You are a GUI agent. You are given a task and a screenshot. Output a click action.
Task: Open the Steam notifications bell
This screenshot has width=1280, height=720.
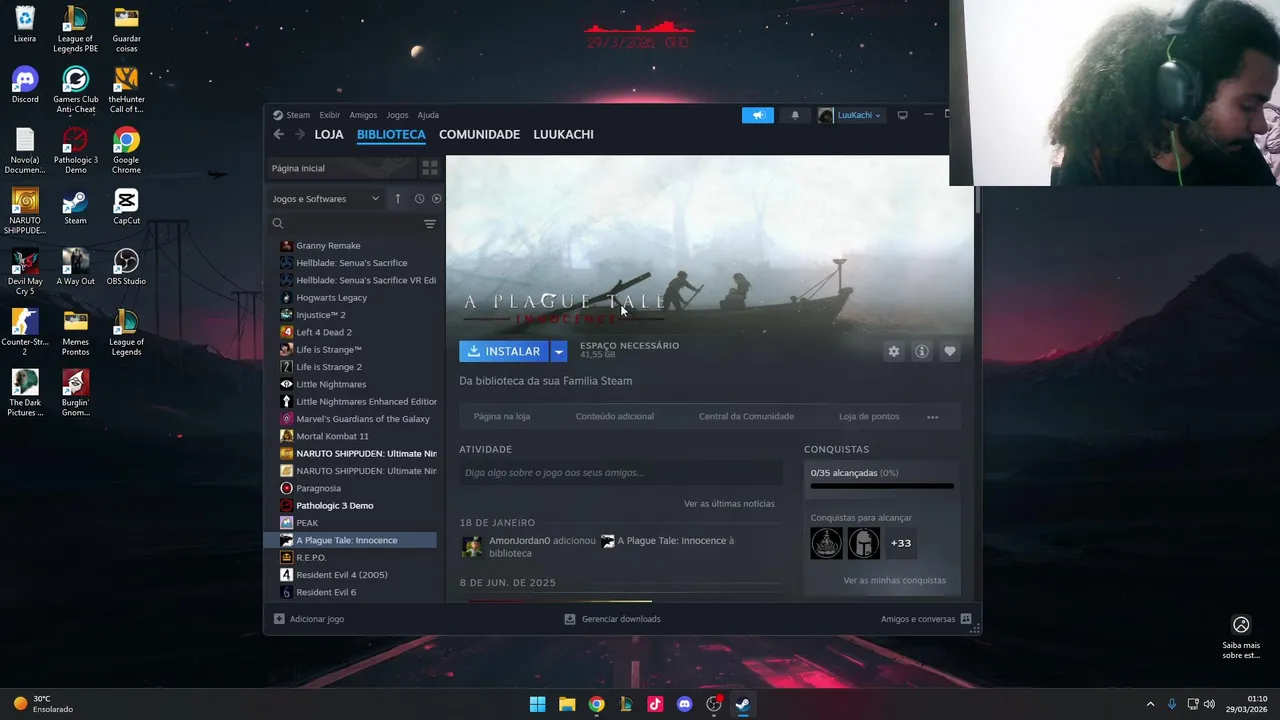point(795,115)
